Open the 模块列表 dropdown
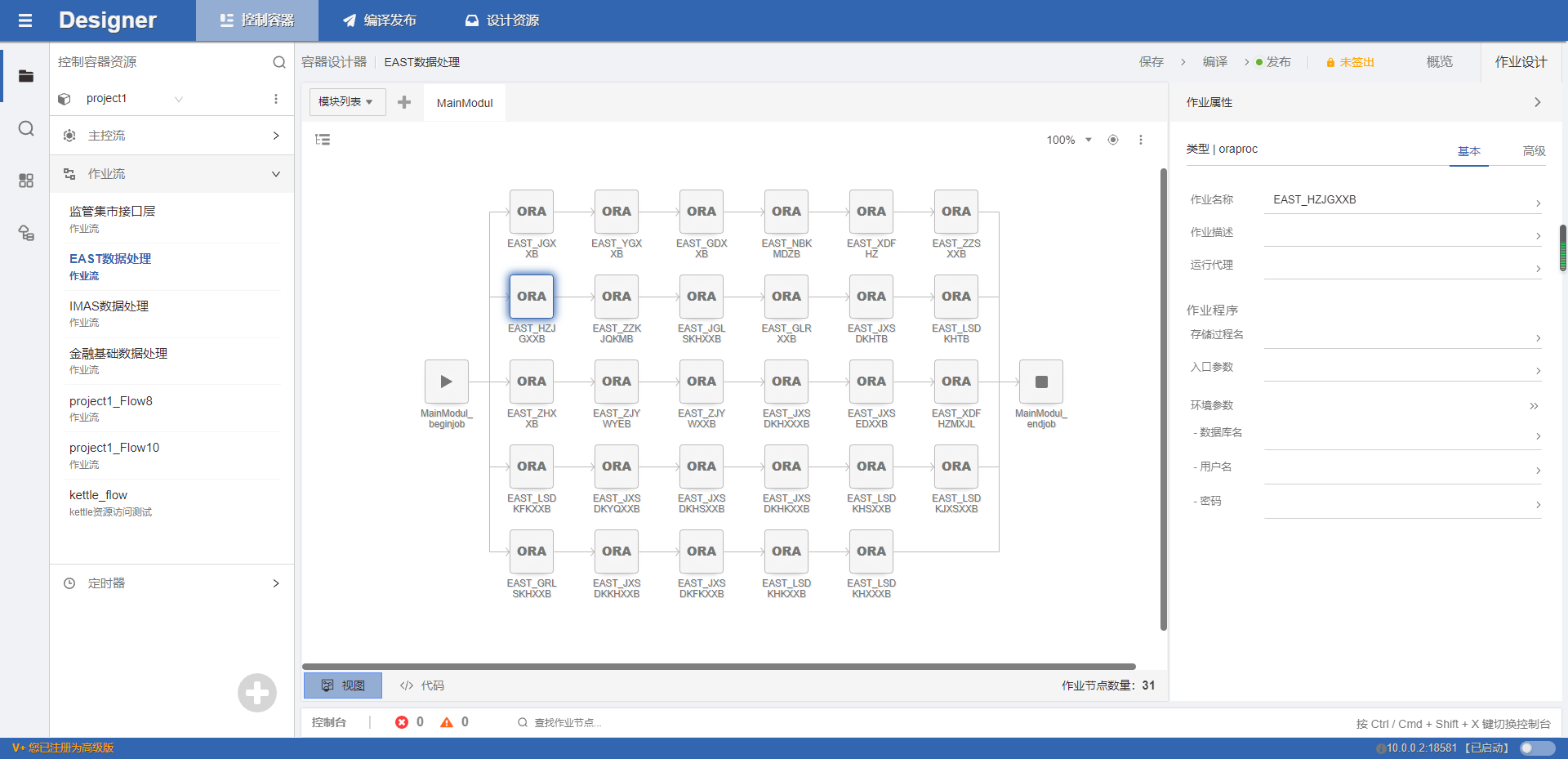The image size is (1568, 759). point(348,102)
